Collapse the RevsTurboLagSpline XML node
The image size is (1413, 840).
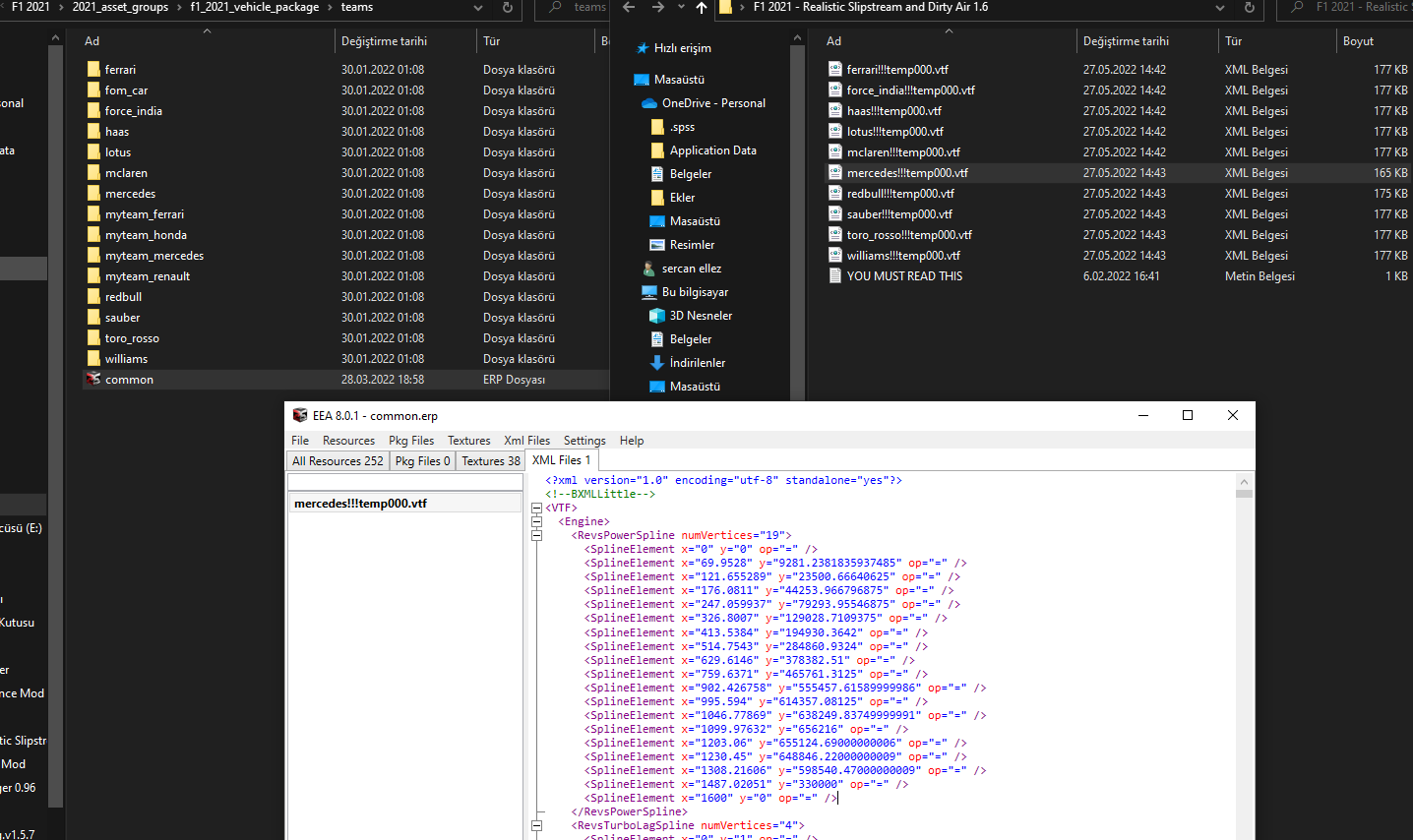pos(536,826)
